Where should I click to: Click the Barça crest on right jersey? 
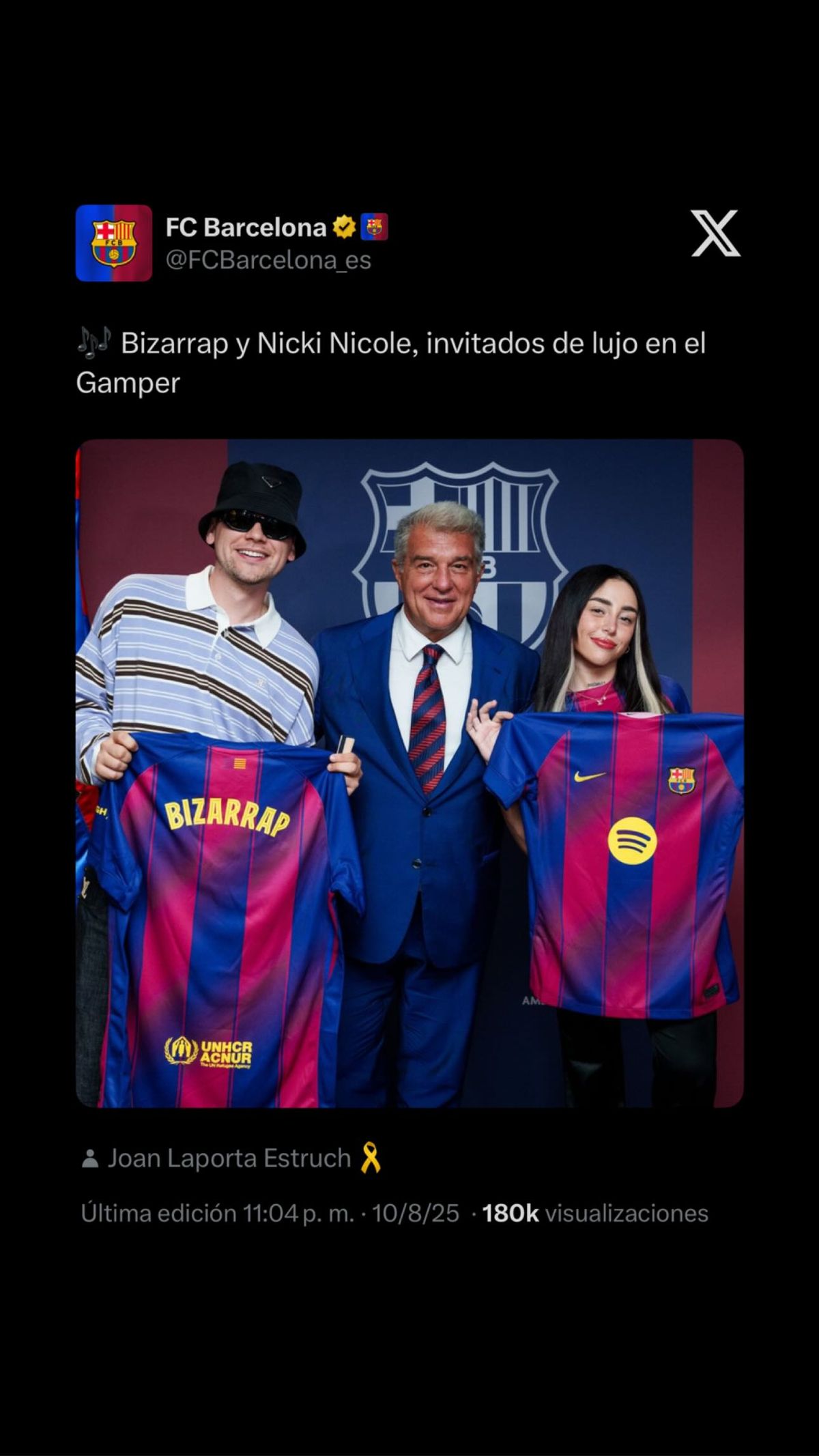(681, 780)
